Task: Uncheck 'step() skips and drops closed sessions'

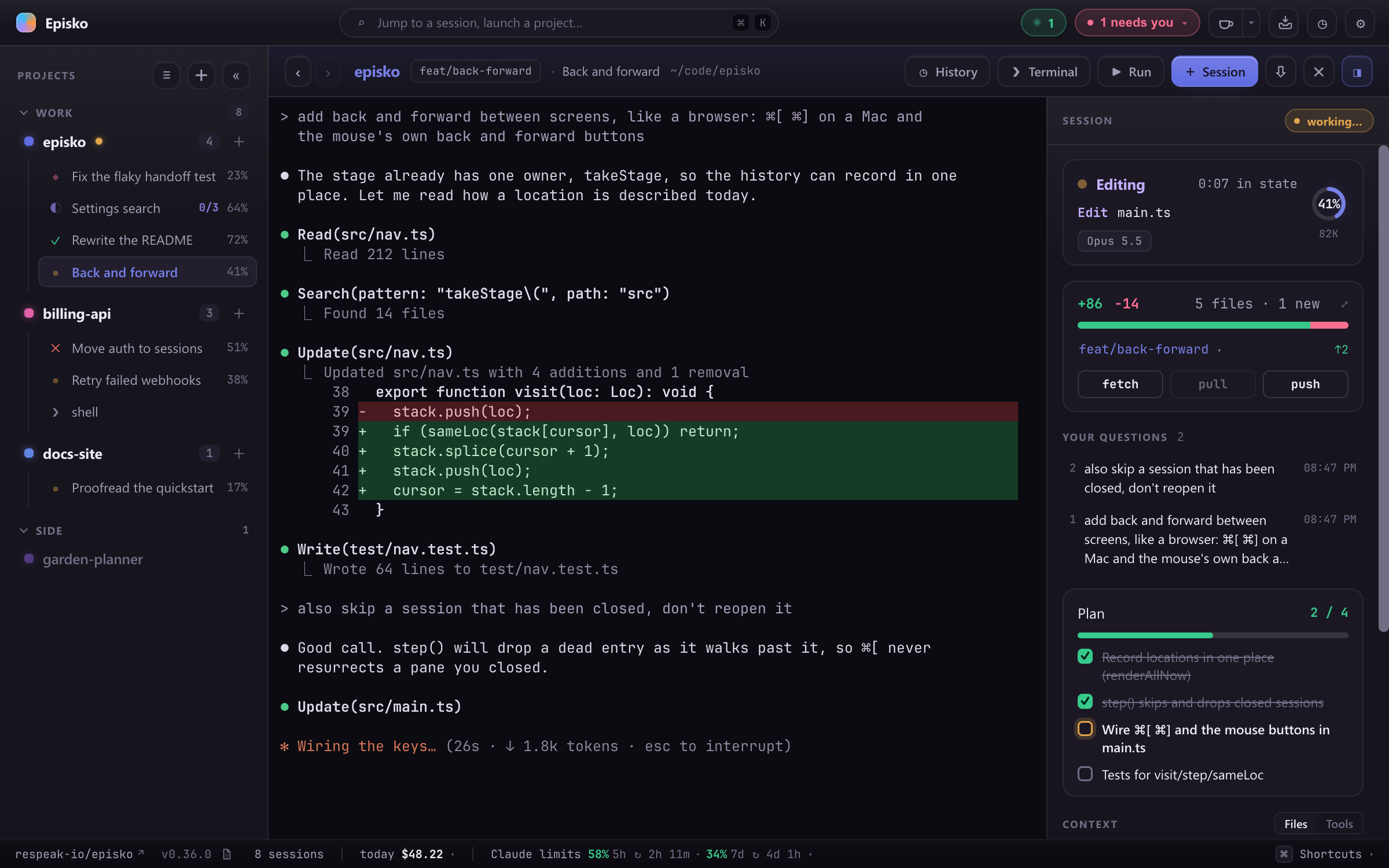Action: click(x=1085, y=702)
